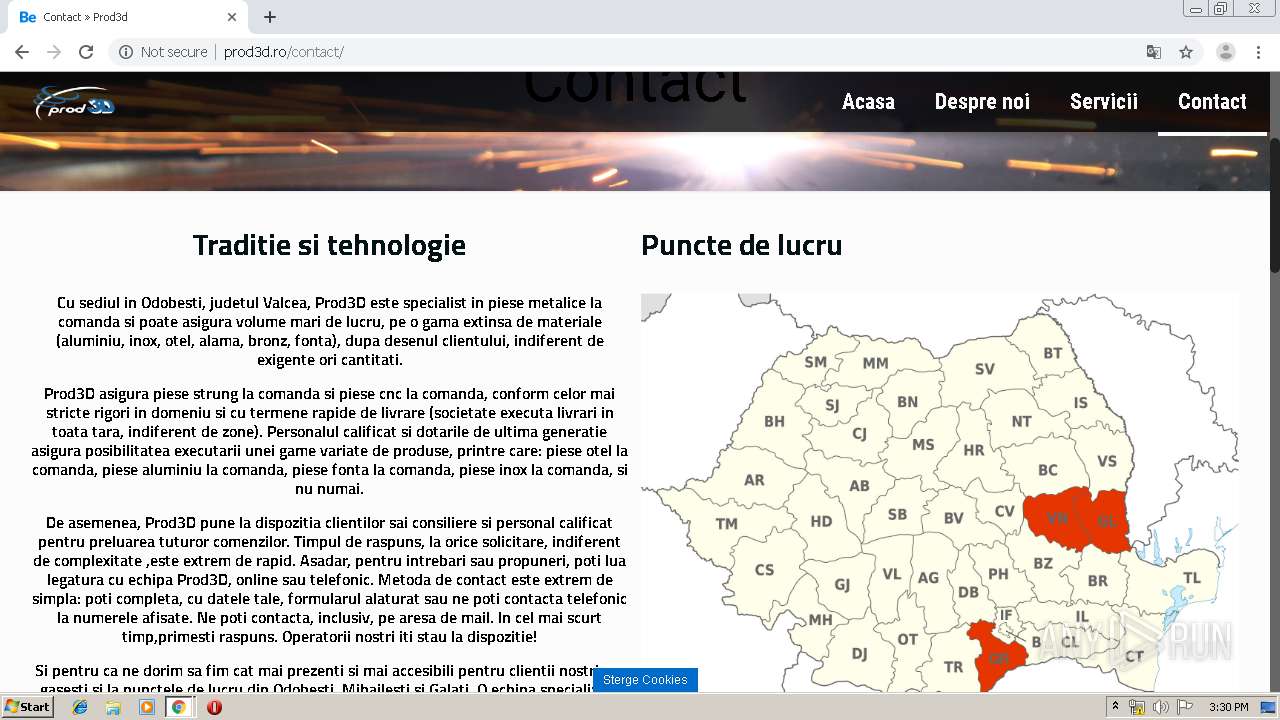Click the Prod3D logo
Image resolution: width=1280 pixels, height=720 pixels.
74,102
